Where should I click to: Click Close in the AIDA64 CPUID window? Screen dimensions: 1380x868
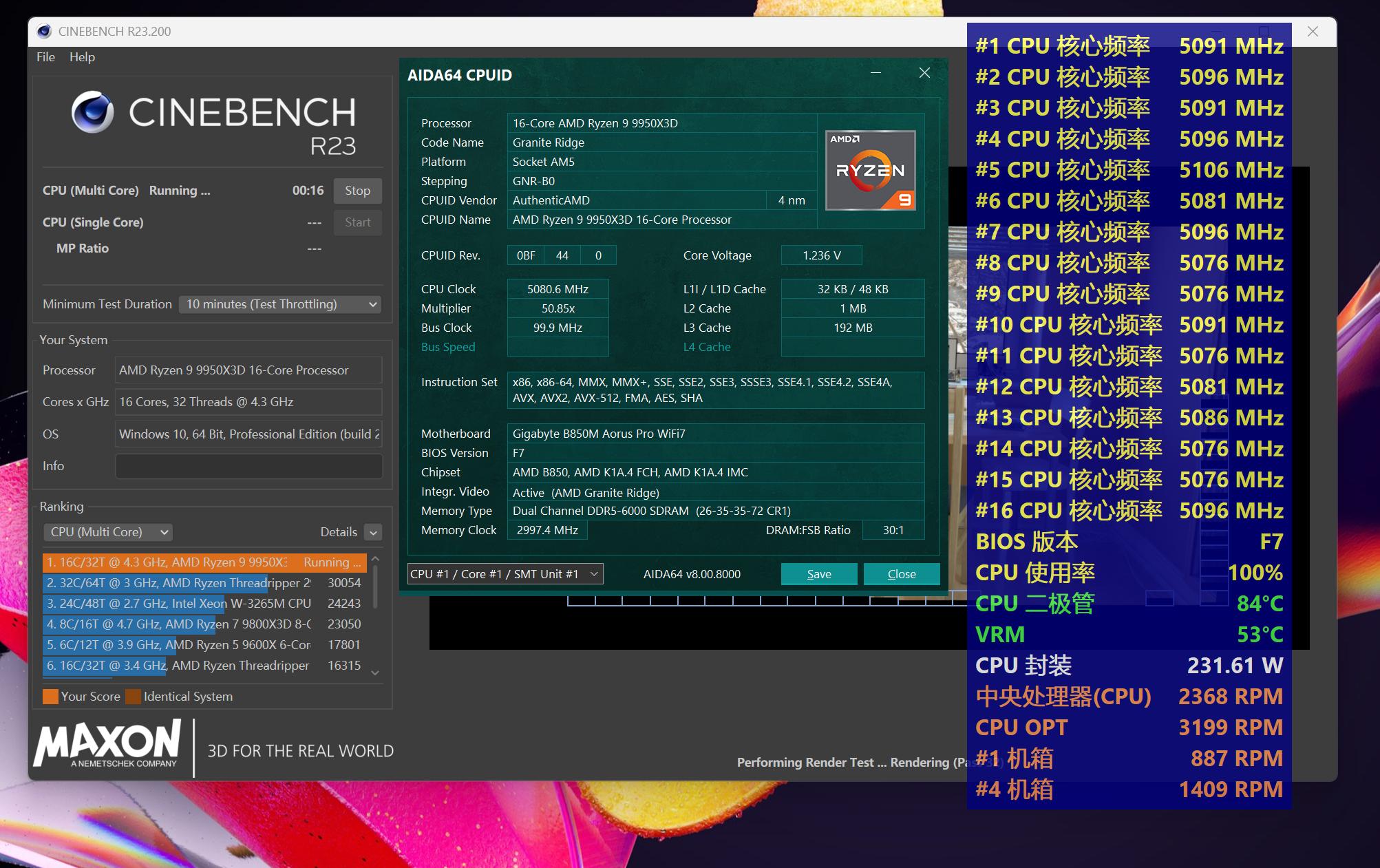point(902,573)
